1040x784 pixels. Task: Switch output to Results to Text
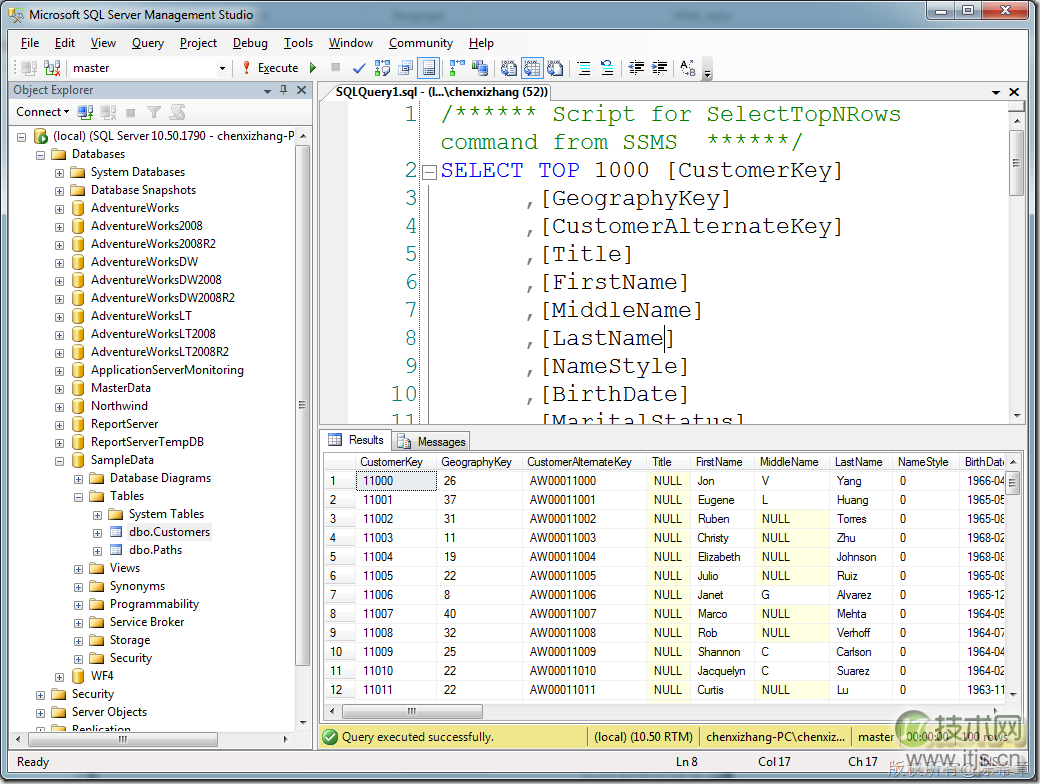[509, 68]
